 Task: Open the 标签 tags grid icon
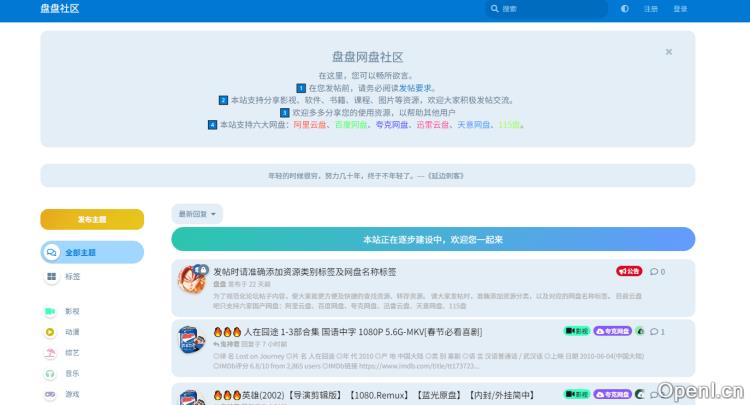click(52, 276)
